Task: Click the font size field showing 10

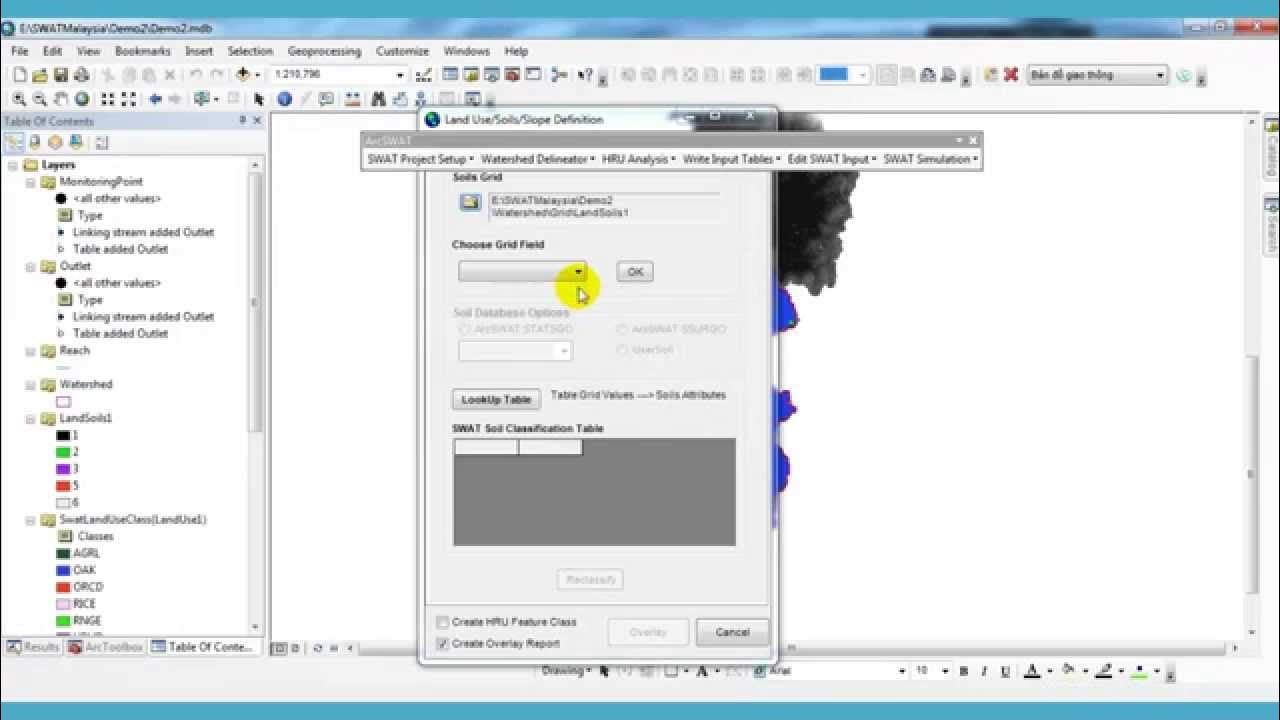Action: click(928, 671)
